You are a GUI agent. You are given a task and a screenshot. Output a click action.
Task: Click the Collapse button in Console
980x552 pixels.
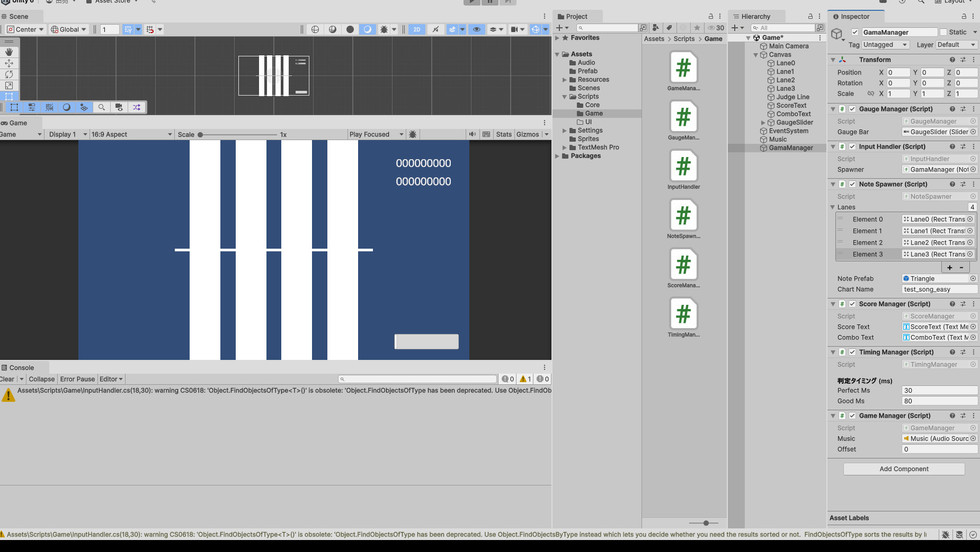pos(41,379)
